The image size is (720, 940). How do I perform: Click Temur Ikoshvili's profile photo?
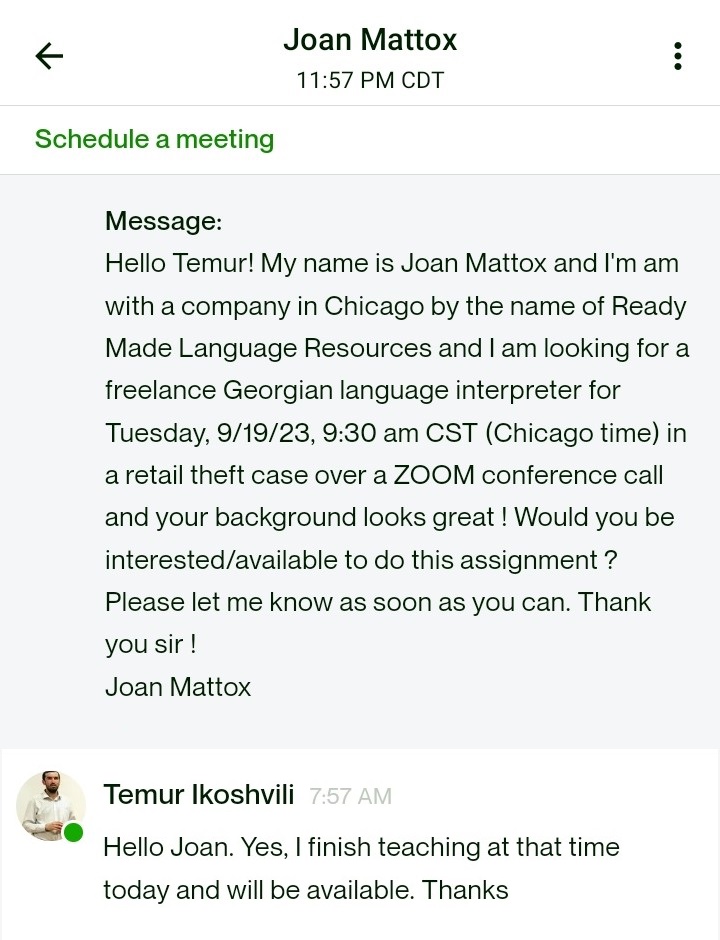[x=50, y=805]
